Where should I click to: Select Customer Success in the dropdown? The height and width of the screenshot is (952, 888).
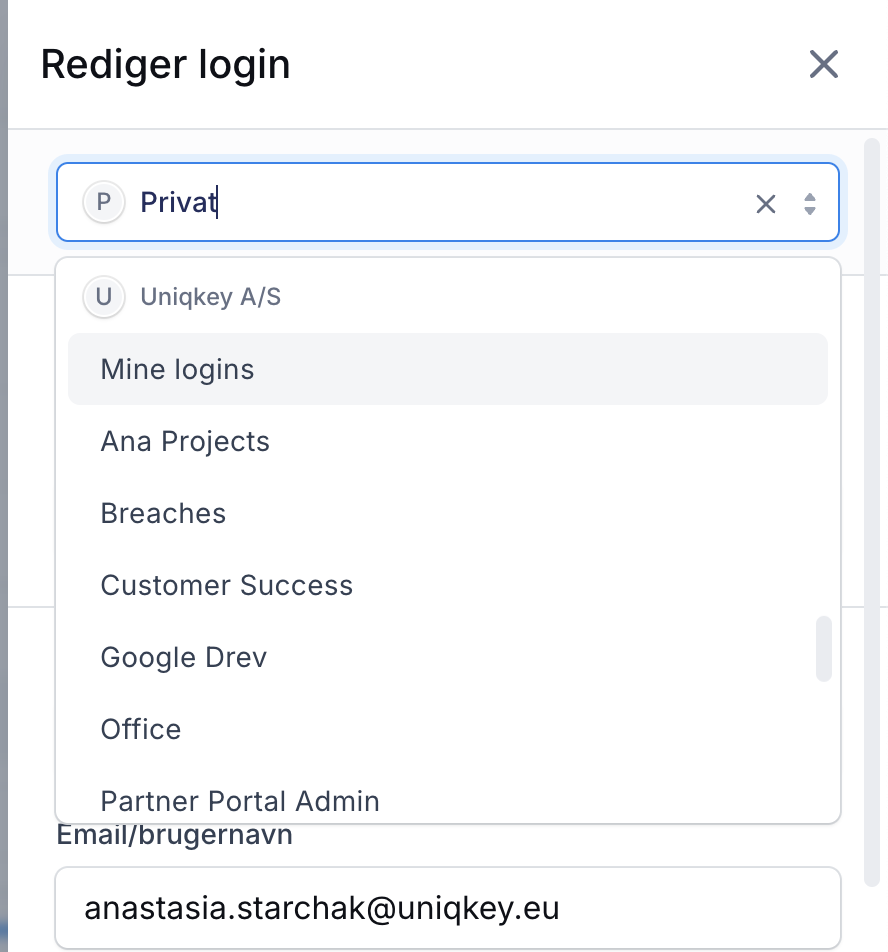coord(448,585)
